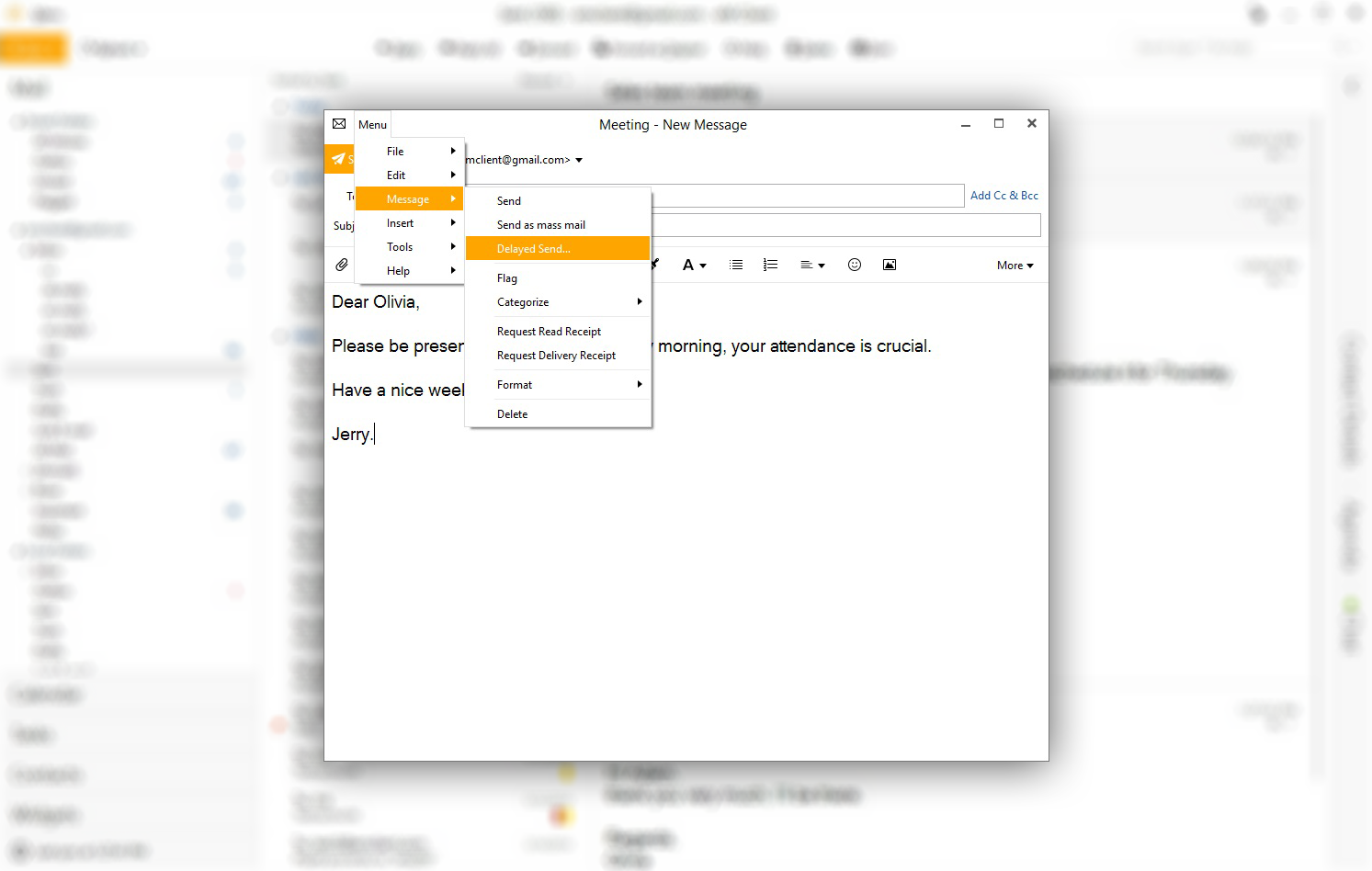Flag the message via the Message menu
Screen dimensions: 1372x871
[506, 277]
